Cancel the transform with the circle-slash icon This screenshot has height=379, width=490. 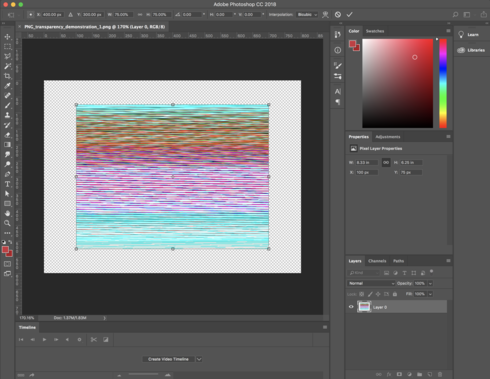pos(338,15)
